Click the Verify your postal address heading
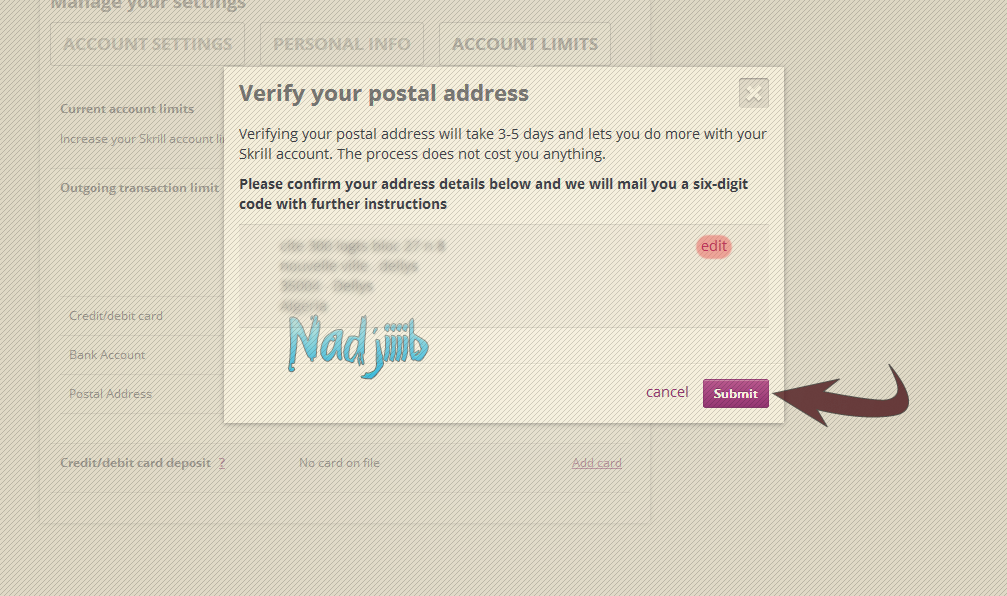This screenshot has height=596, width=1007. 383,94
